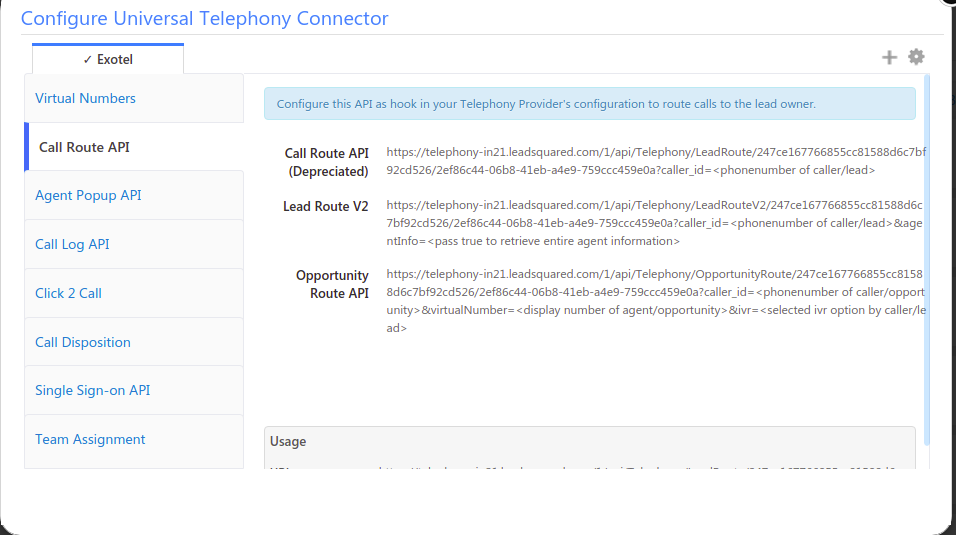Click Configure Universal Telephony Connector title
This screenshot has width=956, height=535.
[x=204, y=18]
